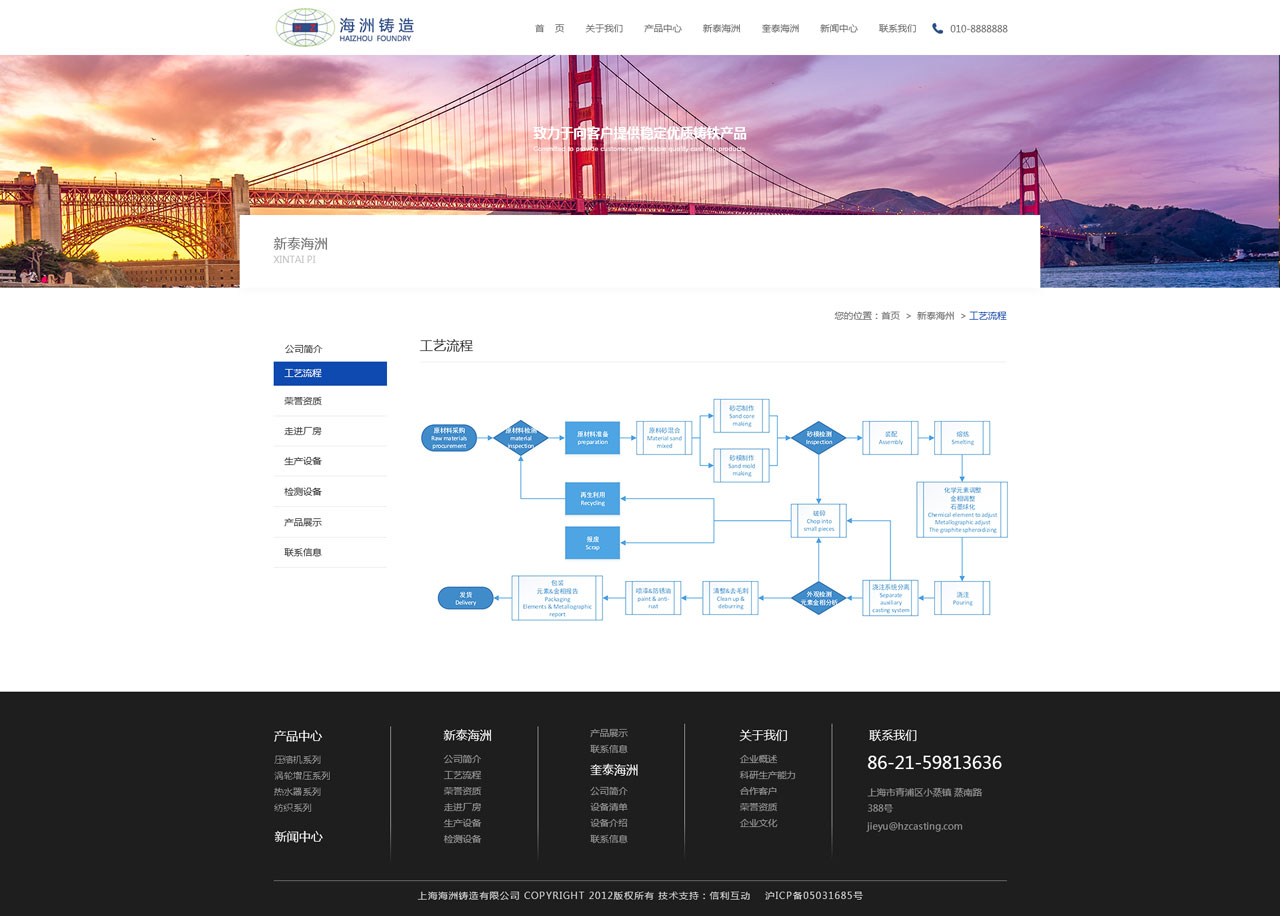Click the Scrap box in the flowchart
The height and width of the screenshot is (916, 1280).
point(592,543)
